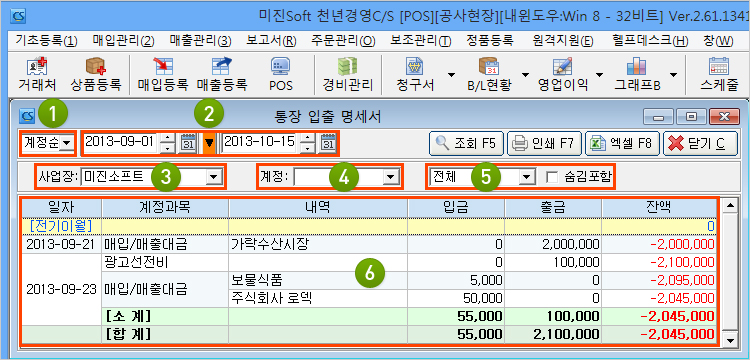Launch the POS toolbar icon
Screen dimensions: 750x360
tap(280, 75)
